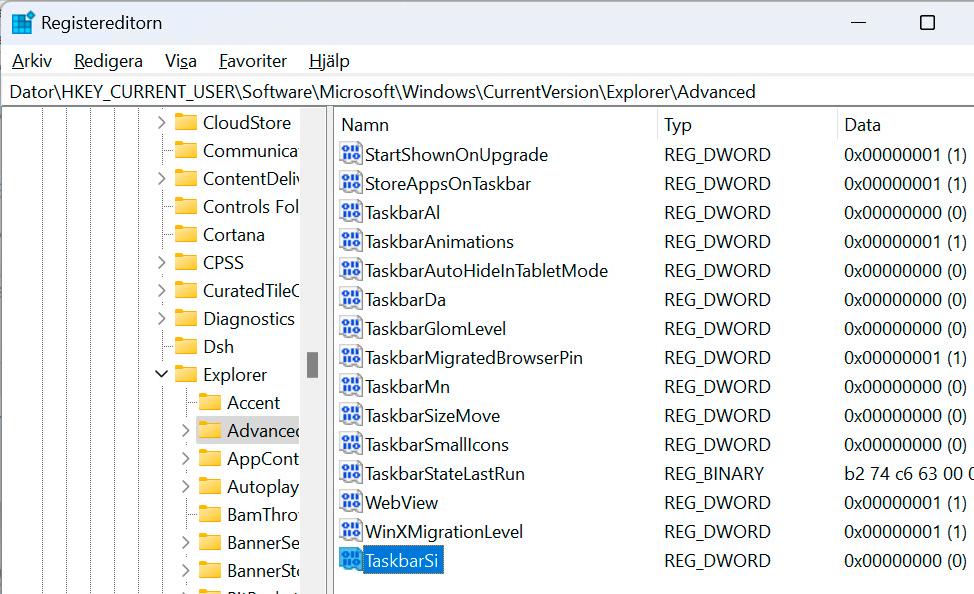974x594 pixels.
Task: Click the Accent folder icon
Action: pos(210,402)
